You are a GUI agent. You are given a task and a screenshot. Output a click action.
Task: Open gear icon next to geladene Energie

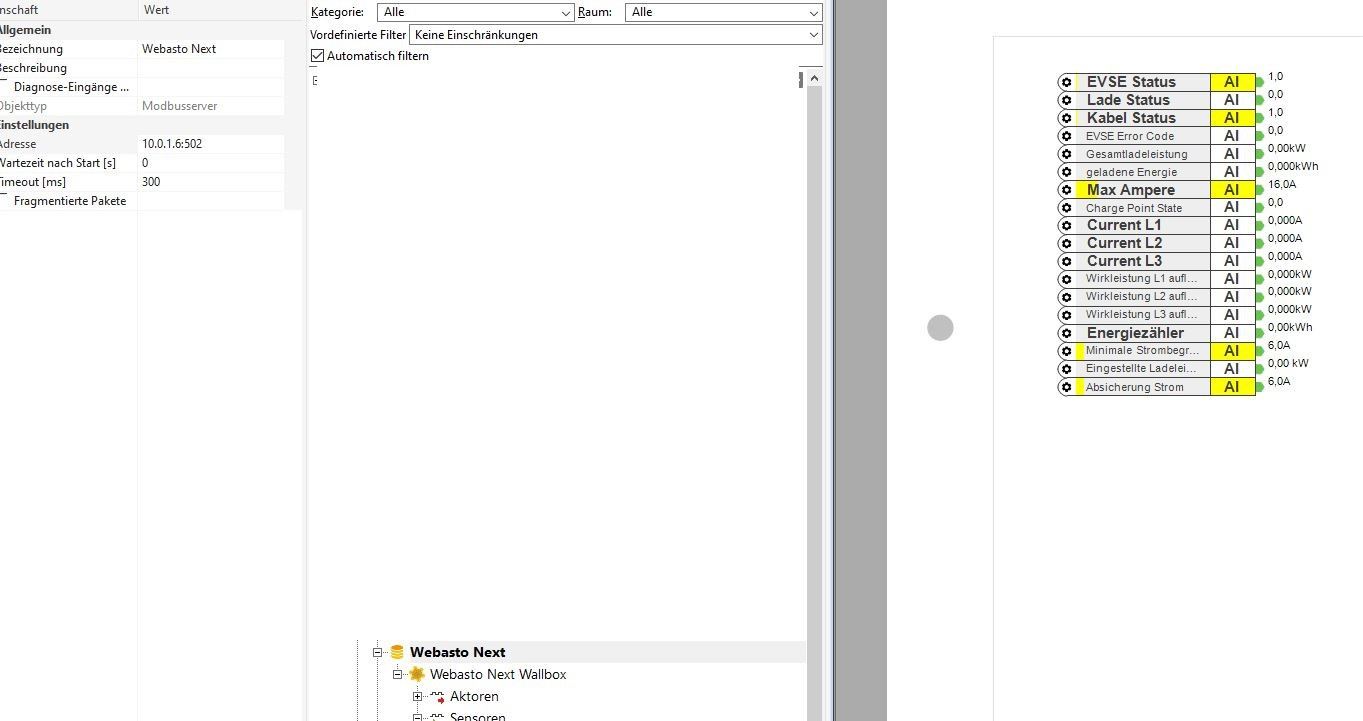(x=1066, y=172)
